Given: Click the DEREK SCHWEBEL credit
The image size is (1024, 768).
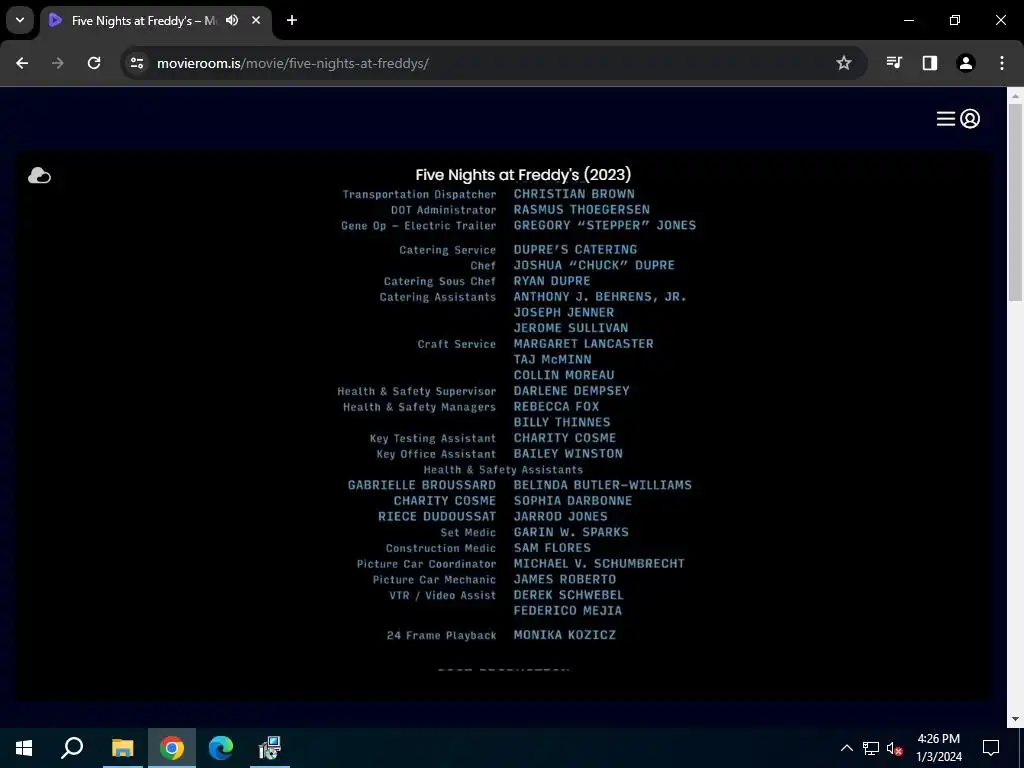Looking at the screenshot, I should 568,595.
